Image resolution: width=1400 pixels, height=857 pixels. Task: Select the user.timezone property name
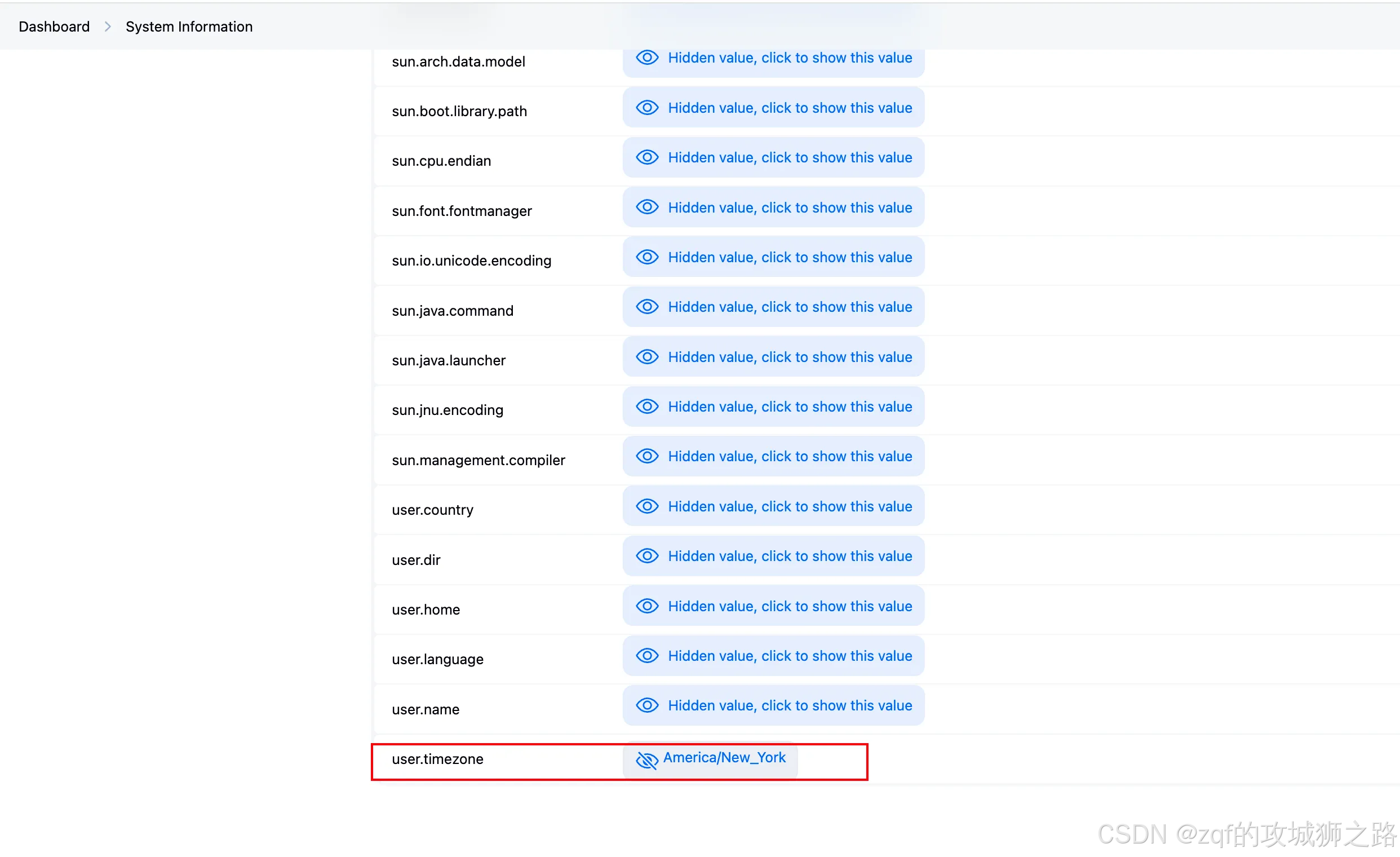point(437,759)
